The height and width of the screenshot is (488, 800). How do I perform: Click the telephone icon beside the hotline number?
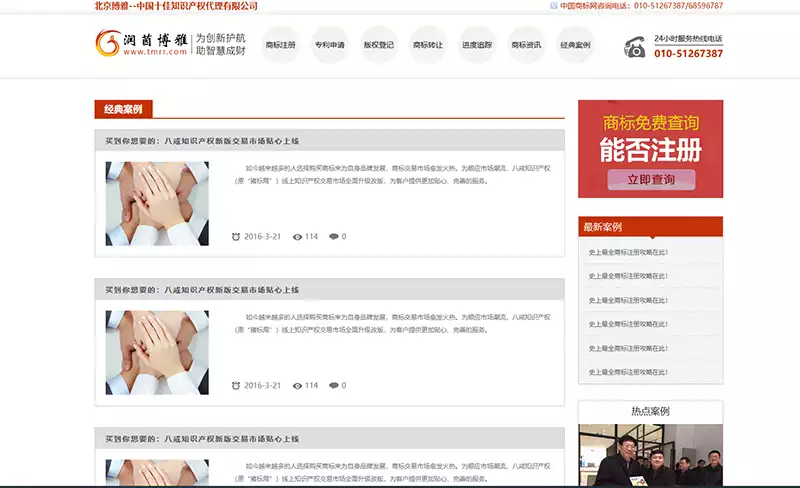click(x=634, y=47)
